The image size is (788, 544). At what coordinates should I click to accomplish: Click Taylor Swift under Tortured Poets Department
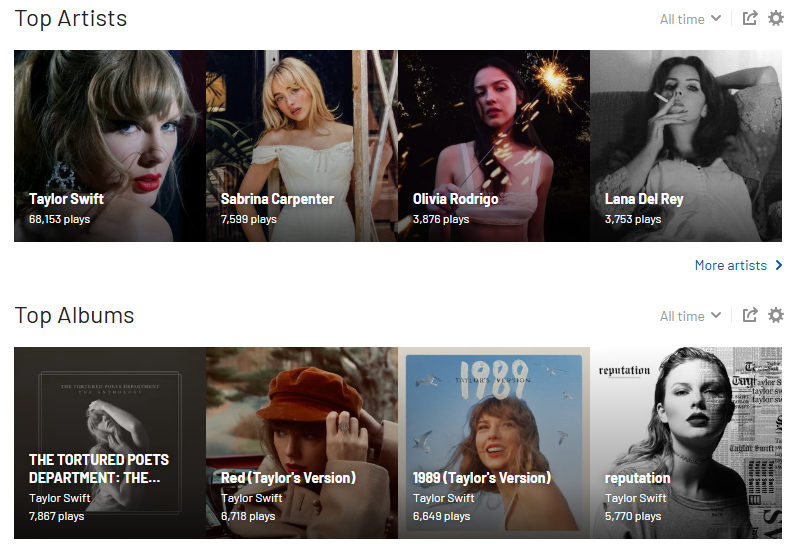point(59,498)
